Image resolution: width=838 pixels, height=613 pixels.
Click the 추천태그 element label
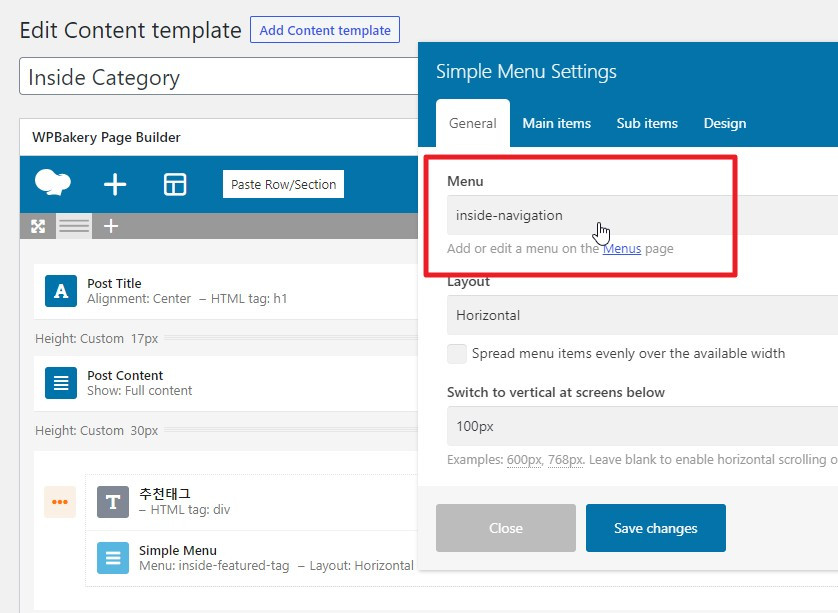coord(165,494)
